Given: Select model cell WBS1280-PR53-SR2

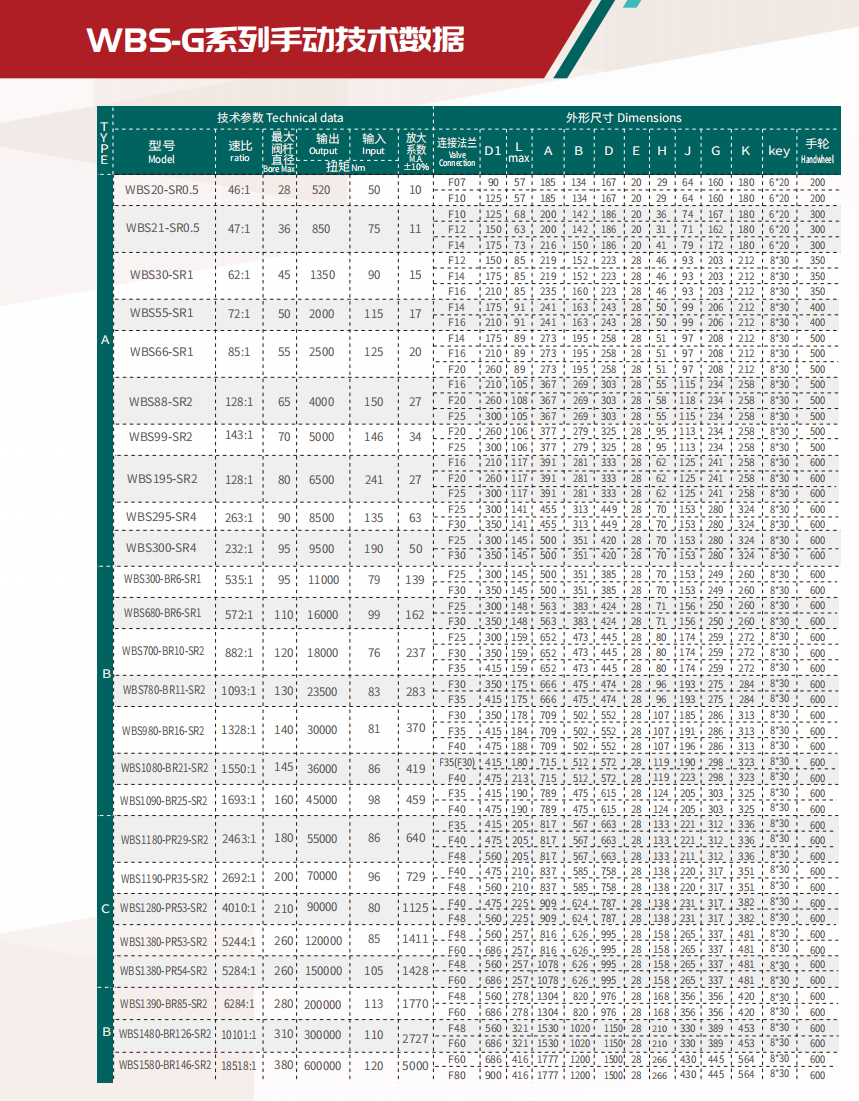Looking at the screenshot, I should tap(164, 908).
